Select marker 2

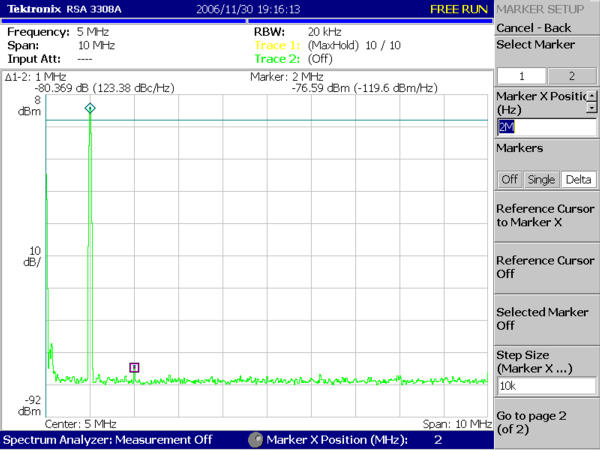coord(570,77)
